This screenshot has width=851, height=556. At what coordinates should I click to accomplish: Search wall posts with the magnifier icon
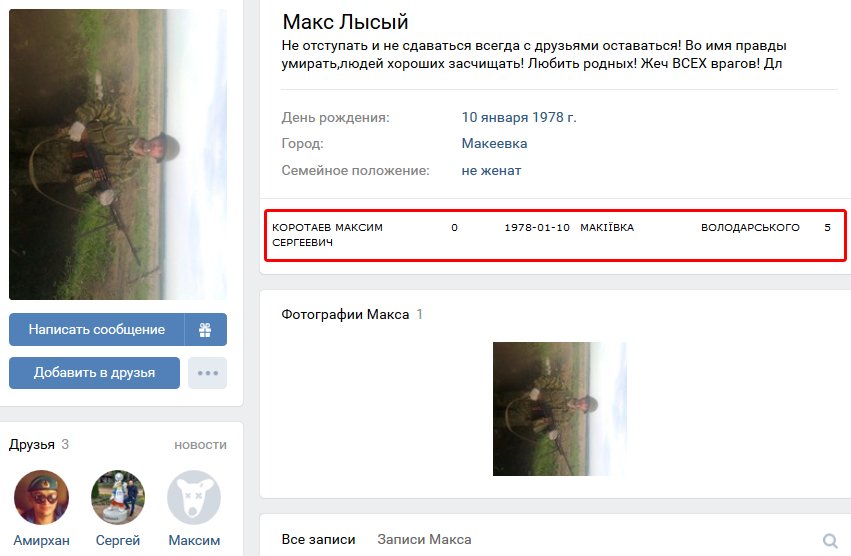[830, 540]
